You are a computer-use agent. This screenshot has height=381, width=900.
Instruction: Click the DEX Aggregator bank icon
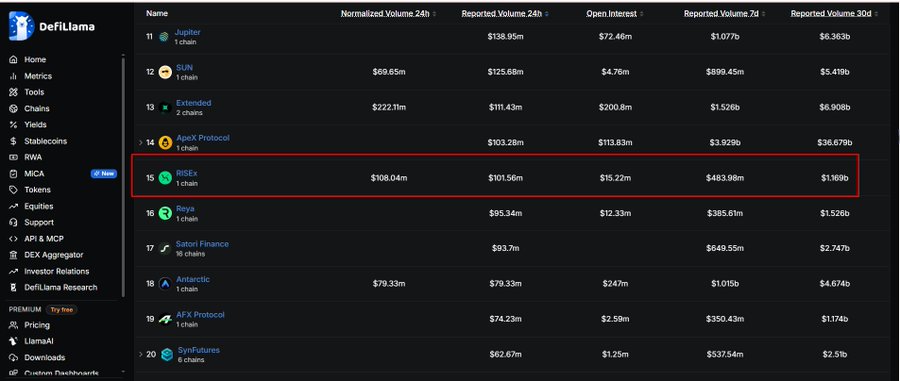pyautogui.click(x=14, y=255)
